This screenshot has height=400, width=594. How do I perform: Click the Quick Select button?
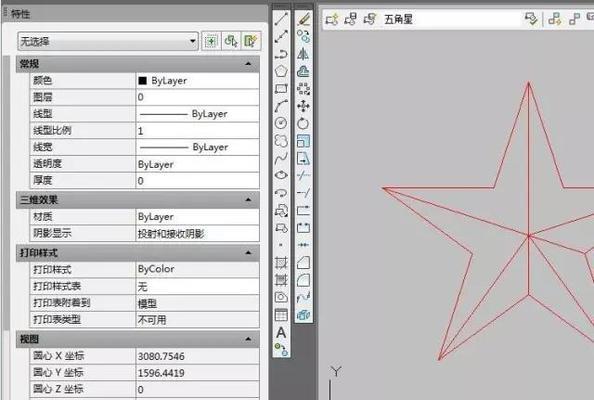tap(251, 41)
